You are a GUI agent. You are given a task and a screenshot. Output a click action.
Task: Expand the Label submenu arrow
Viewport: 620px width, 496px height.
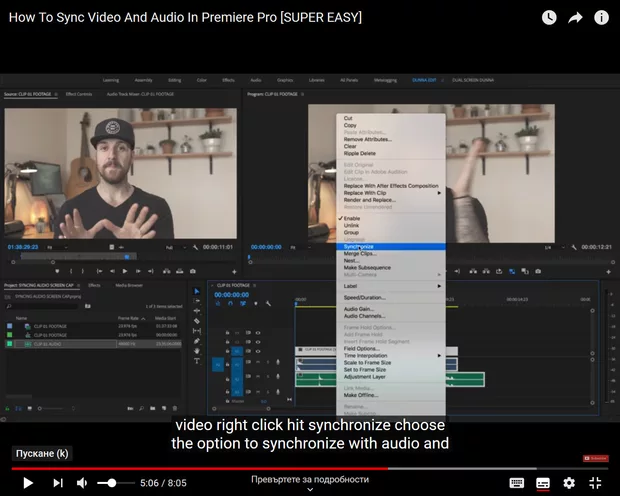pos(439,286)
